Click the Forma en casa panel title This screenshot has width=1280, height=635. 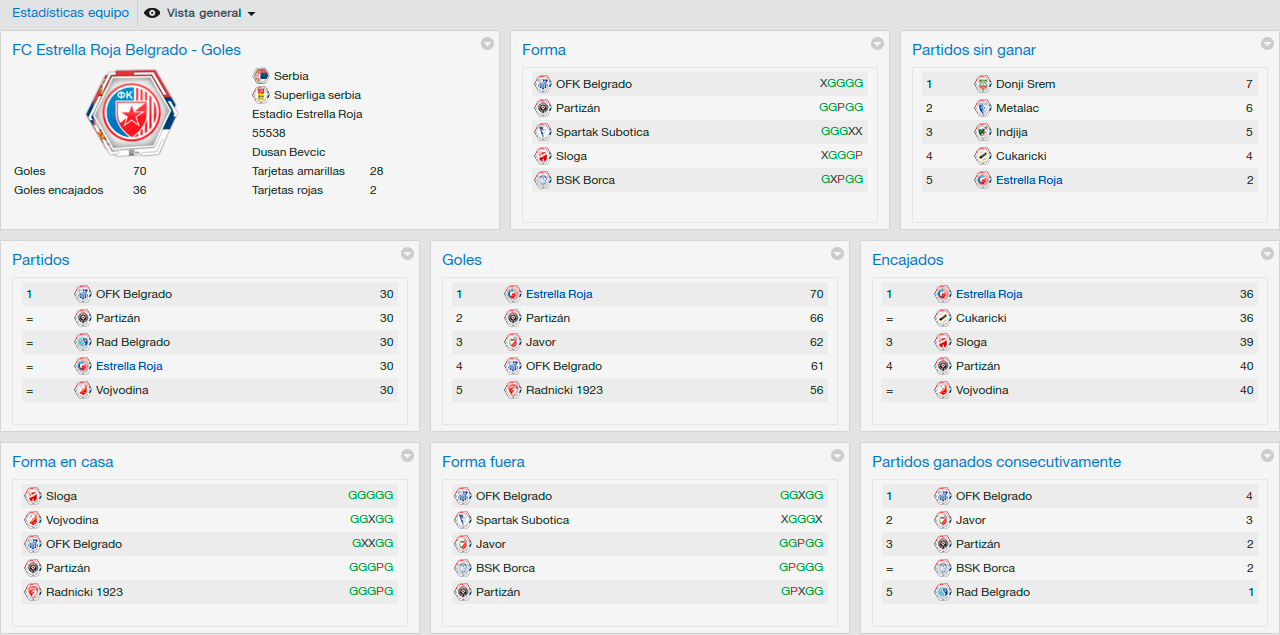[x=63, y=462]
